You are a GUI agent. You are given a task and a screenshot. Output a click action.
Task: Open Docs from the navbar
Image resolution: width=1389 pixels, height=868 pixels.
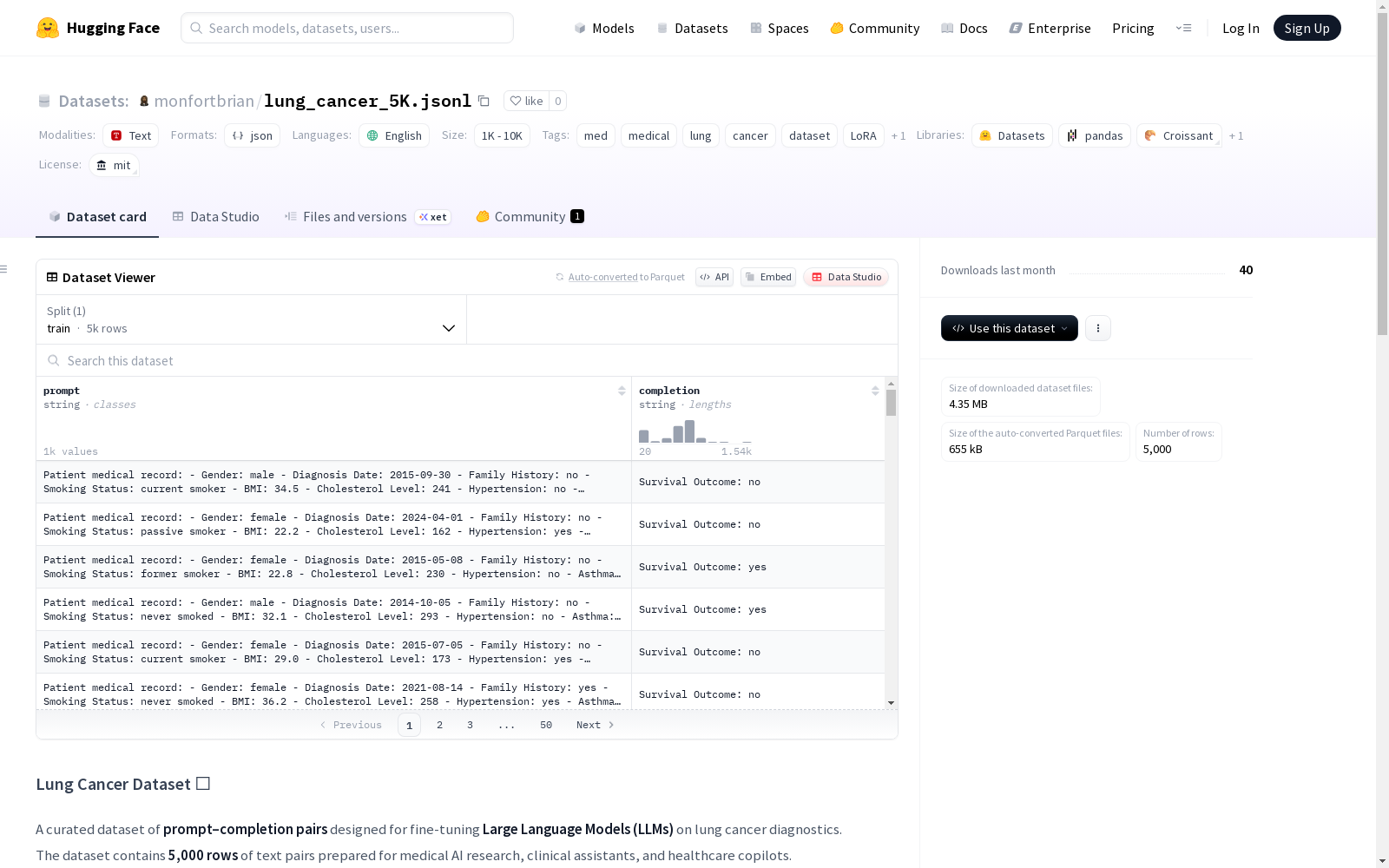coord(964,28)
